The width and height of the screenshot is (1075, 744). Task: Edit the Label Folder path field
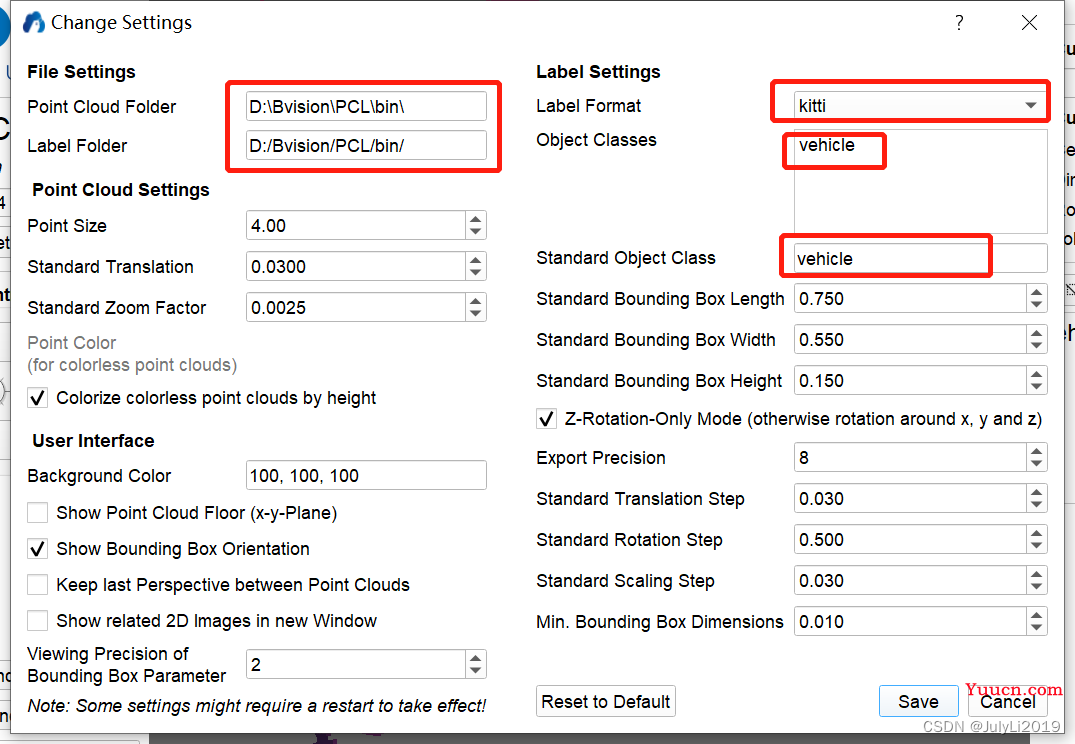pyautogui.click(x=366, y=145)
